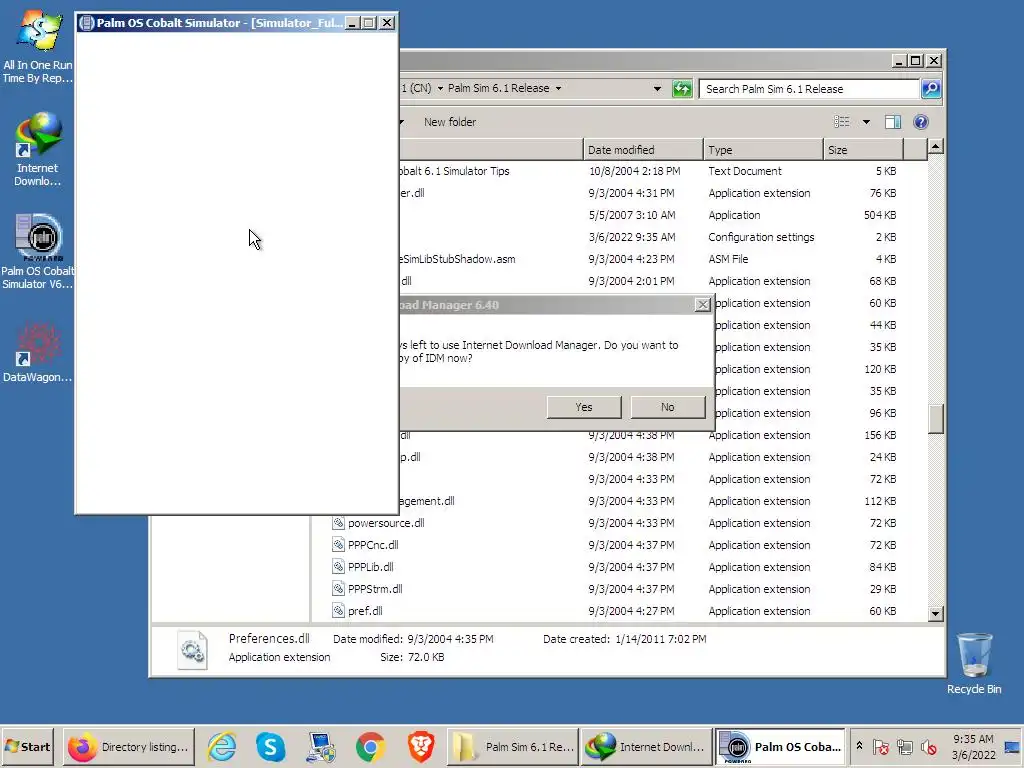Click the file list scrollbar thumb
Image resolution: width=1024 pixels, height=768 pixels.
(935, 419)
